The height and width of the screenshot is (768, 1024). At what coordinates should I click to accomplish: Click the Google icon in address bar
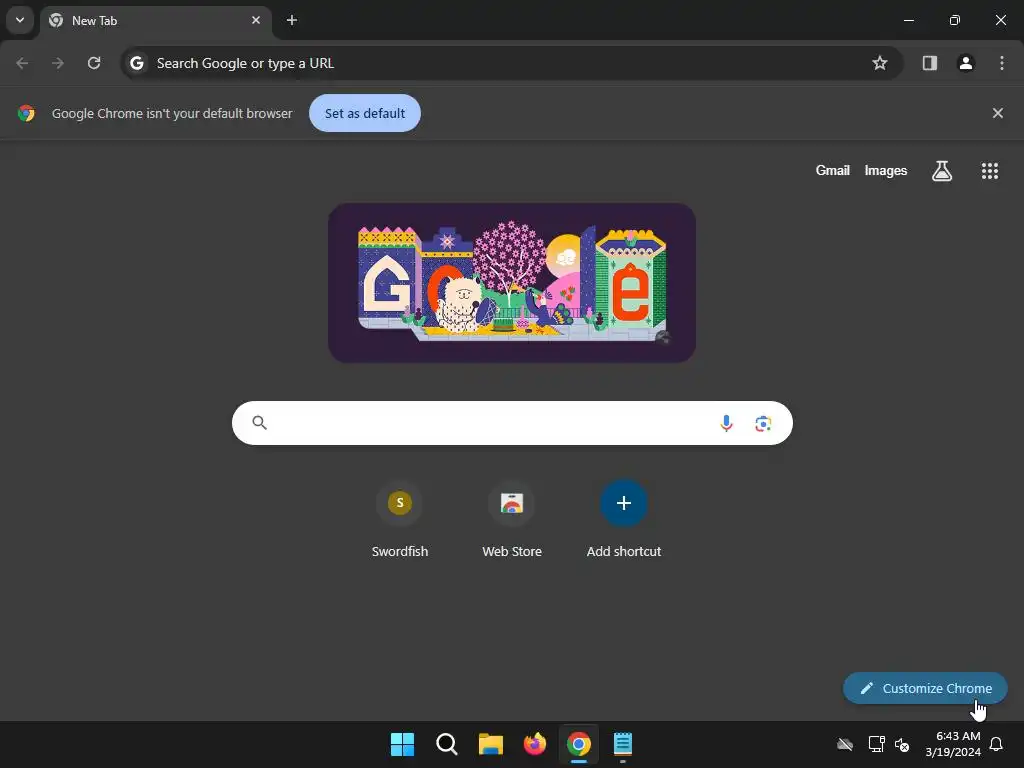coord(136,63)
